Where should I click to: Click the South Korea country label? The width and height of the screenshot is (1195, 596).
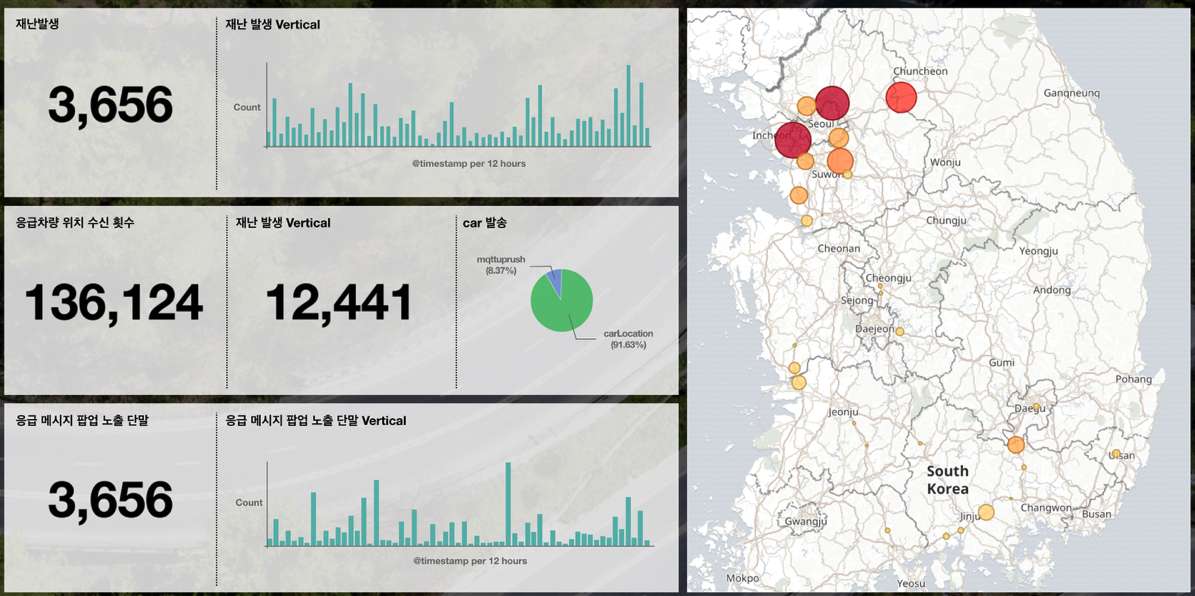(x=947, y=479)
